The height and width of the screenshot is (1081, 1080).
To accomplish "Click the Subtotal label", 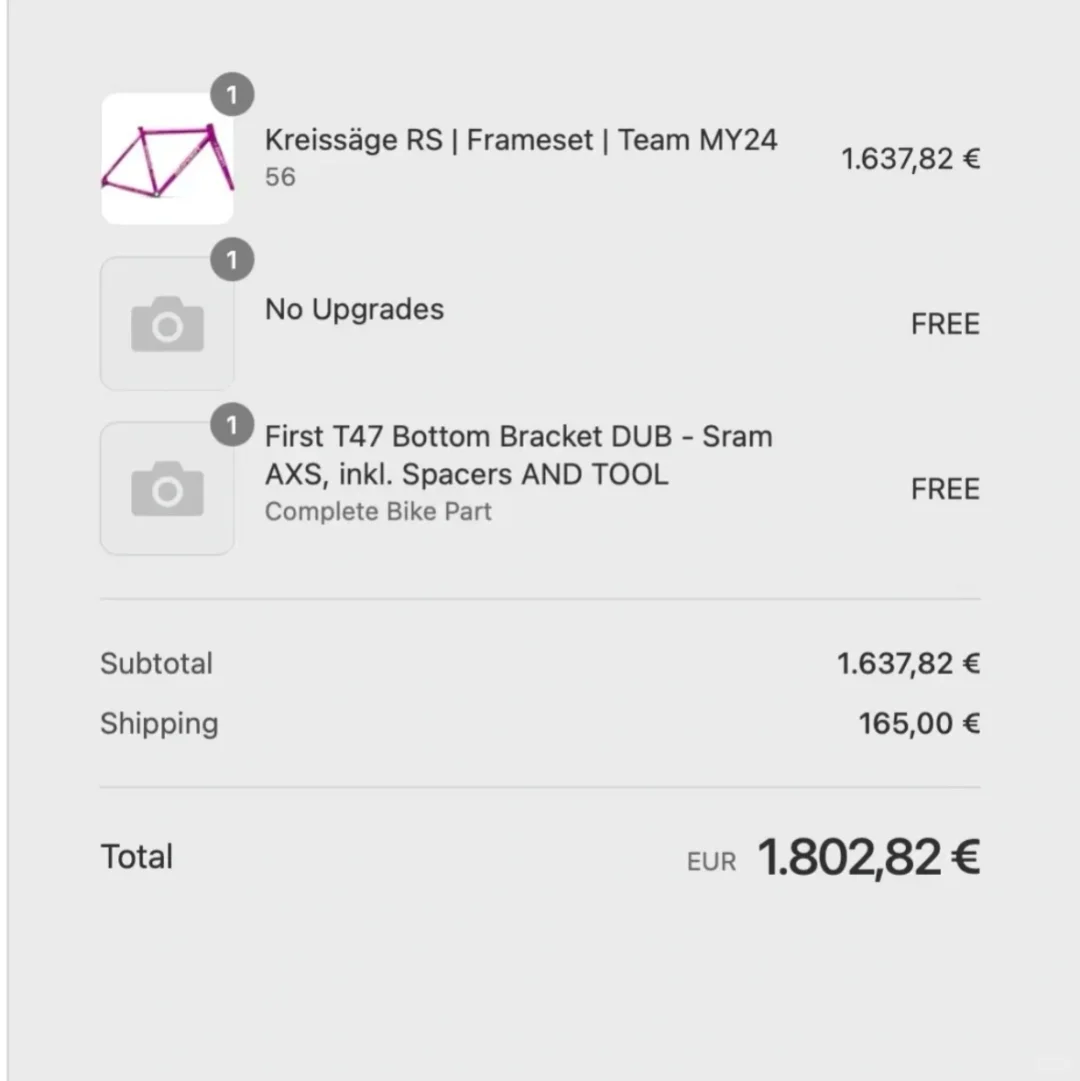I will (156, 664).
